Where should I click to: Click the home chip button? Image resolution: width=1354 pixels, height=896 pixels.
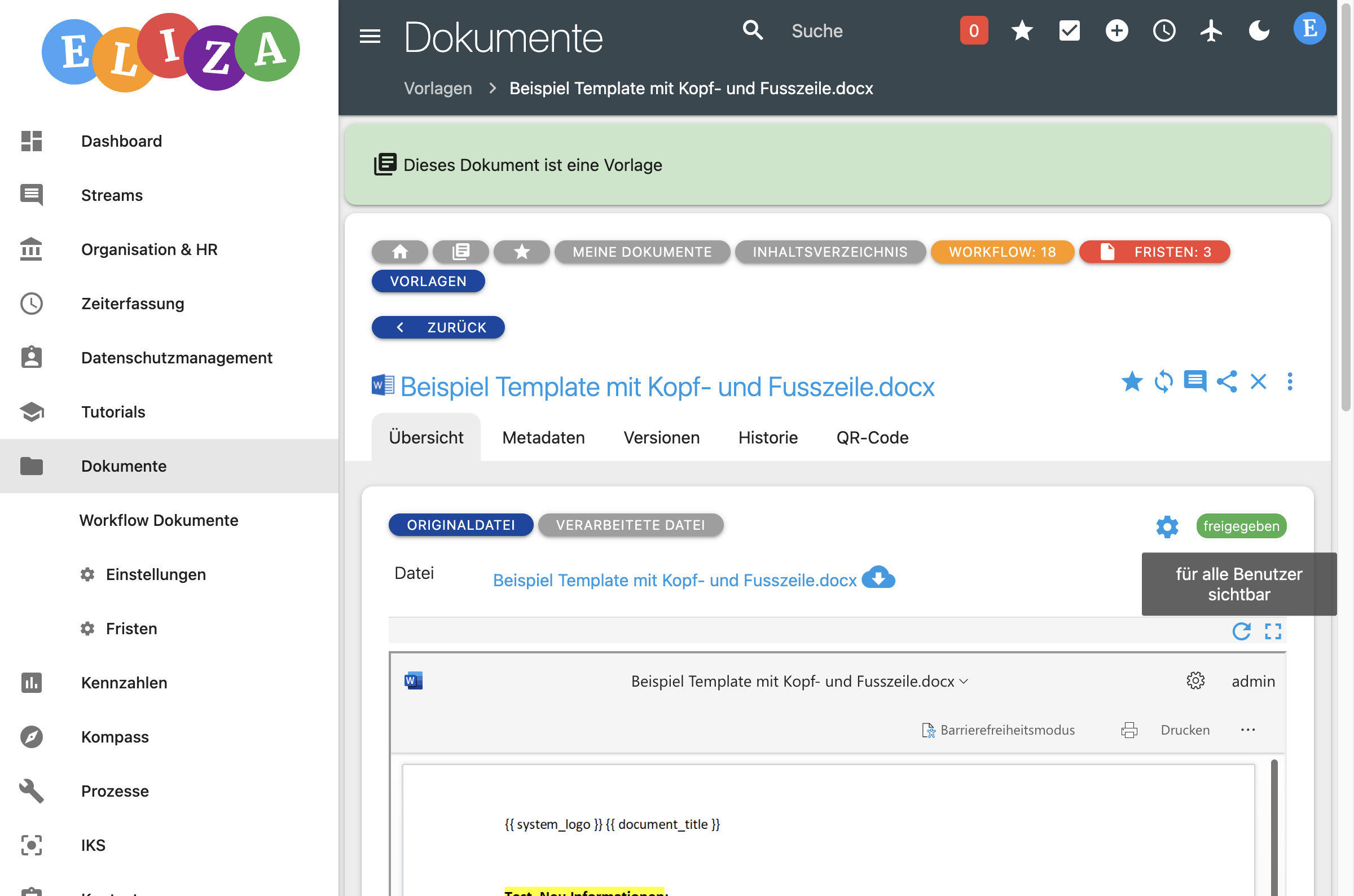coord(400,252)
